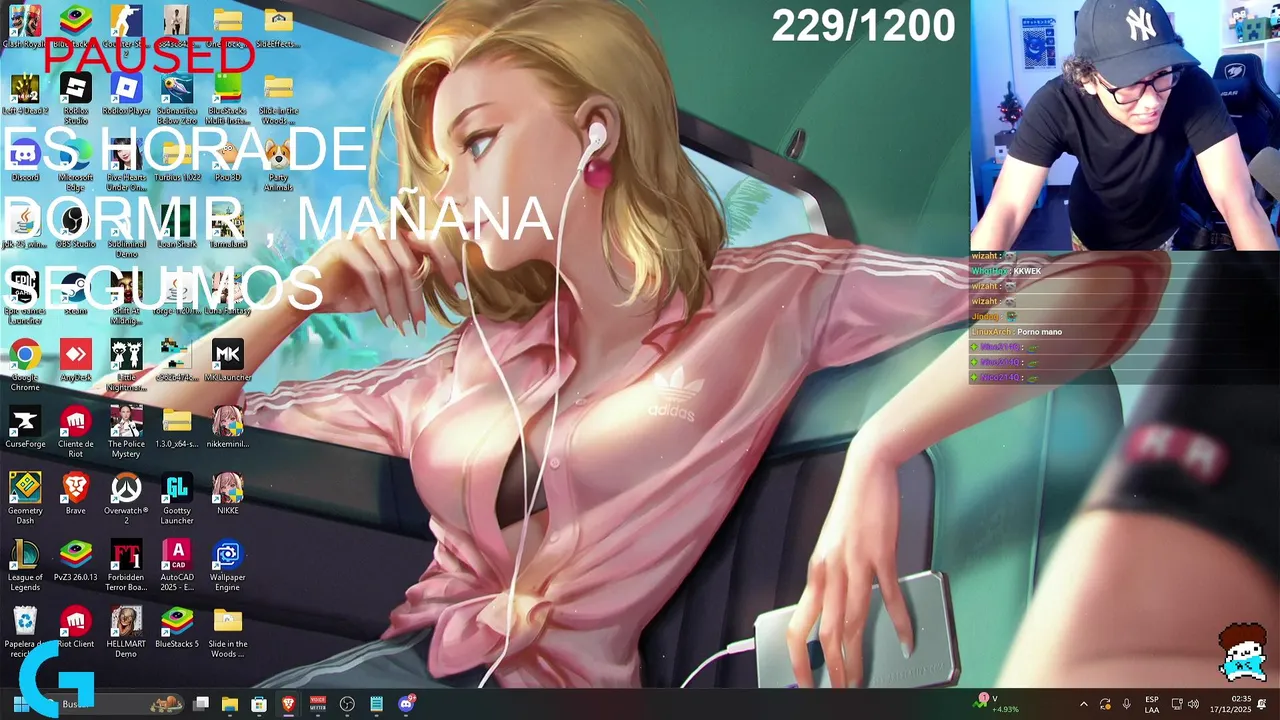
Task: Open BlueStacks Multi-Instance Manager shortcut
Action: [x=228, y=99]
